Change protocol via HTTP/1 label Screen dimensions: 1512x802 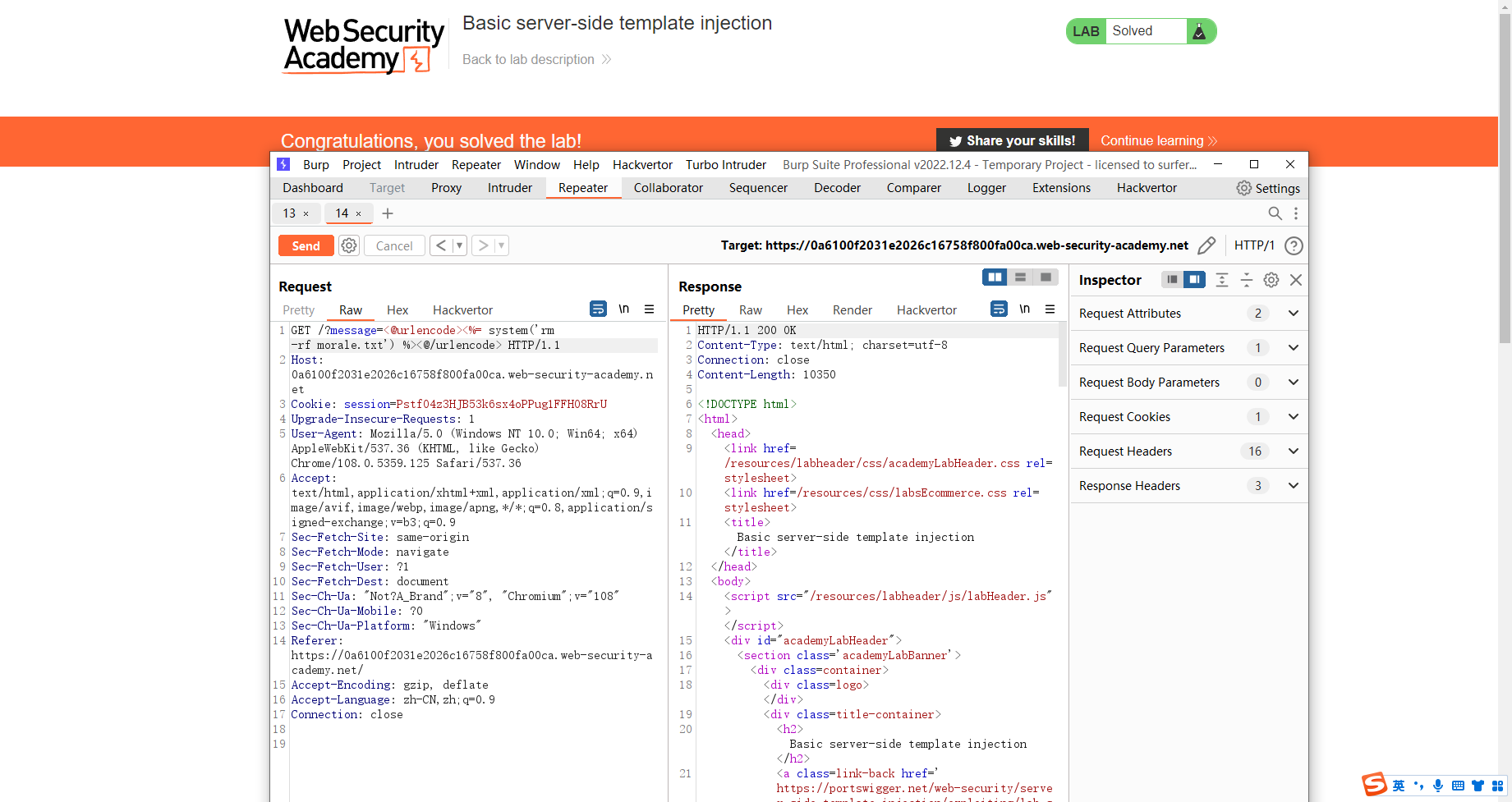pyautogui.click(x=1254, y=245)
